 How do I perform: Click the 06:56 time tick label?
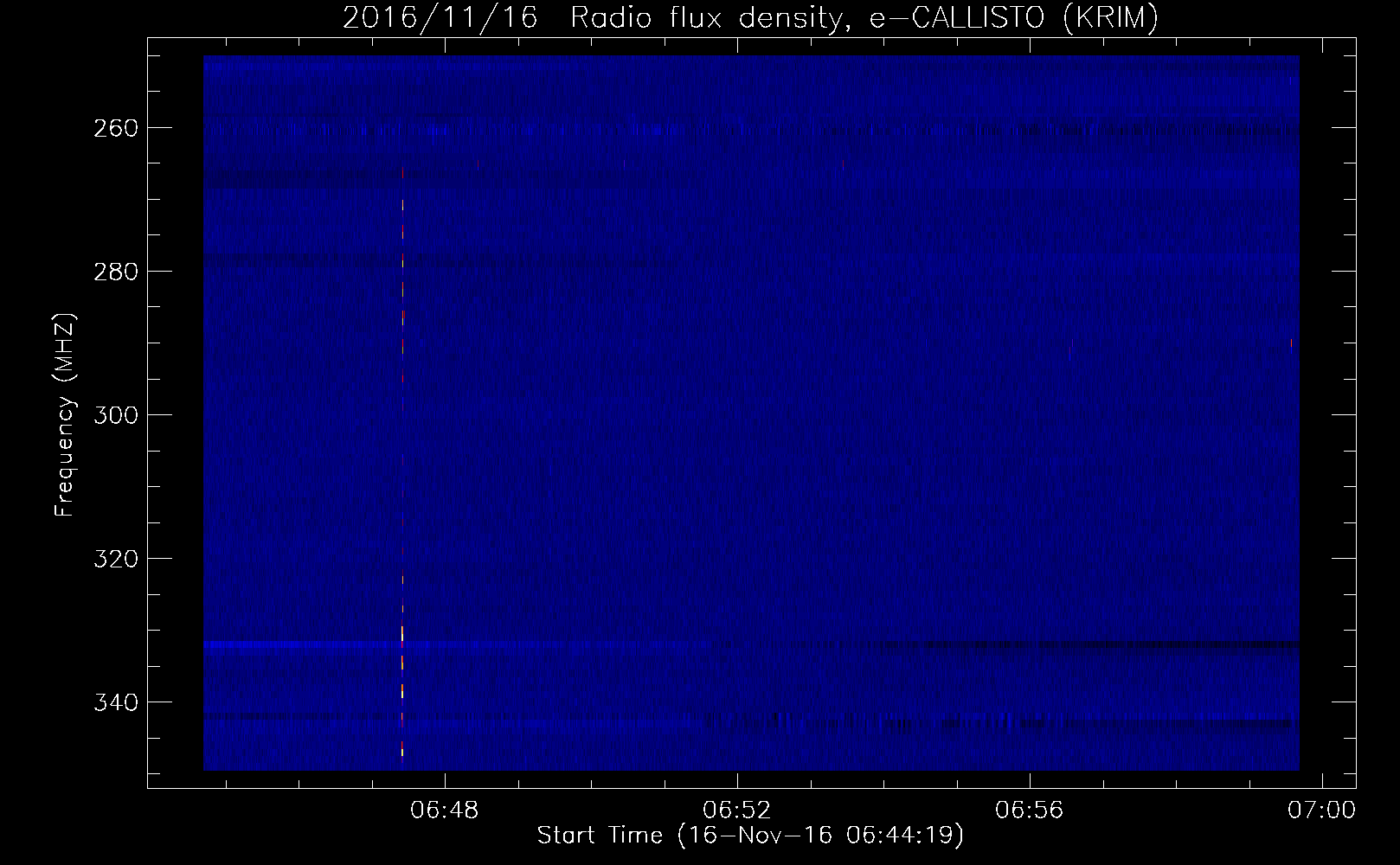pos(1030,811)
